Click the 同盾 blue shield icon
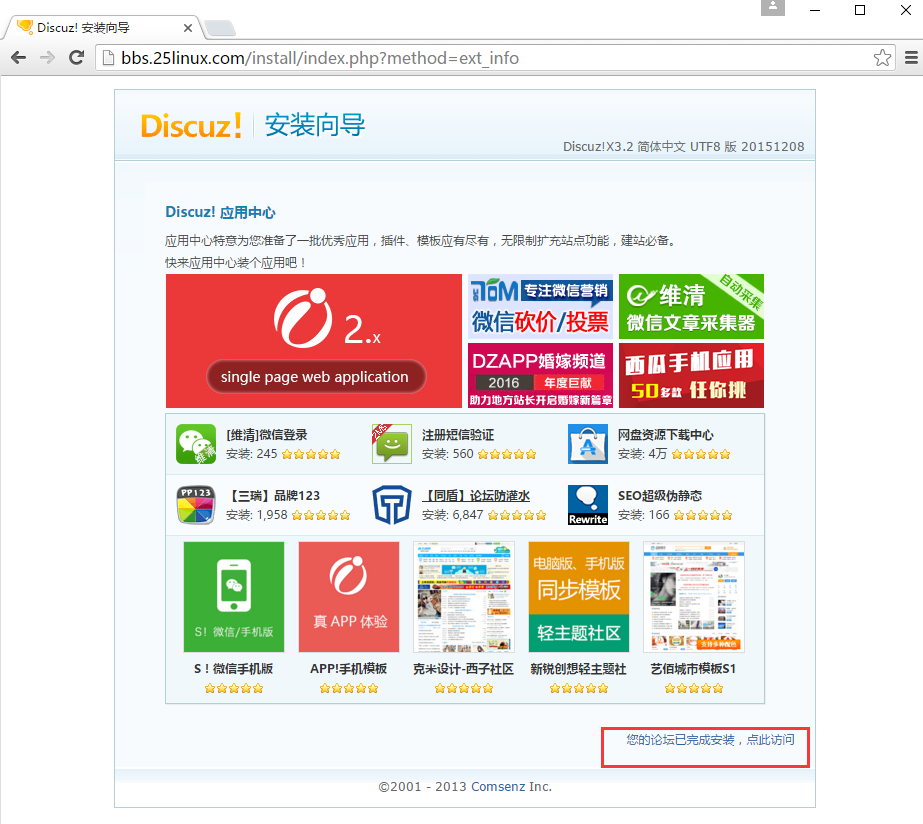This screenshot has height=824, width=923. (x=392, y=505)
